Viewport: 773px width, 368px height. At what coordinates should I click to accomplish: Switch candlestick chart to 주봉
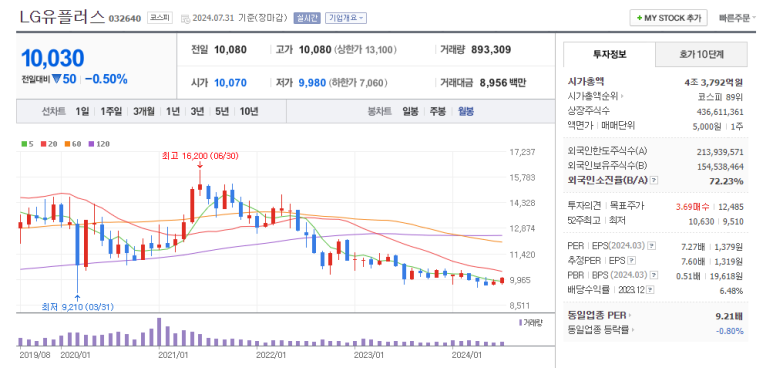click(438, 111)
